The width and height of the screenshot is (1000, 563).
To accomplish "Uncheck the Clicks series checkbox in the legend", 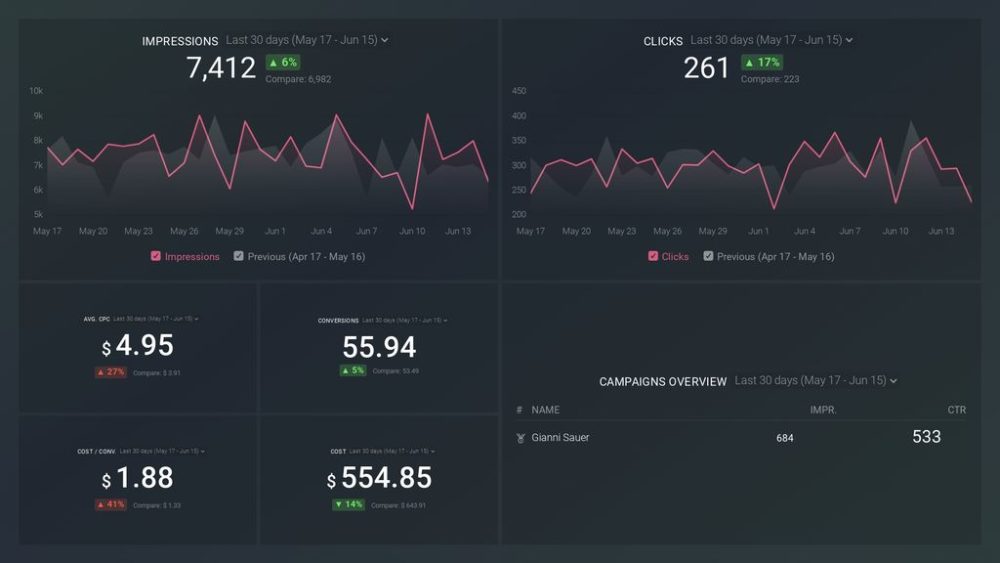I will click(x=653, y=256).
